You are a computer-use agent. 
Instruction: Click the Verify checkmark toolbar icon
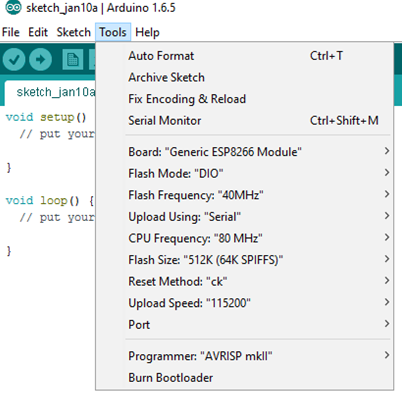coord(14,60)
